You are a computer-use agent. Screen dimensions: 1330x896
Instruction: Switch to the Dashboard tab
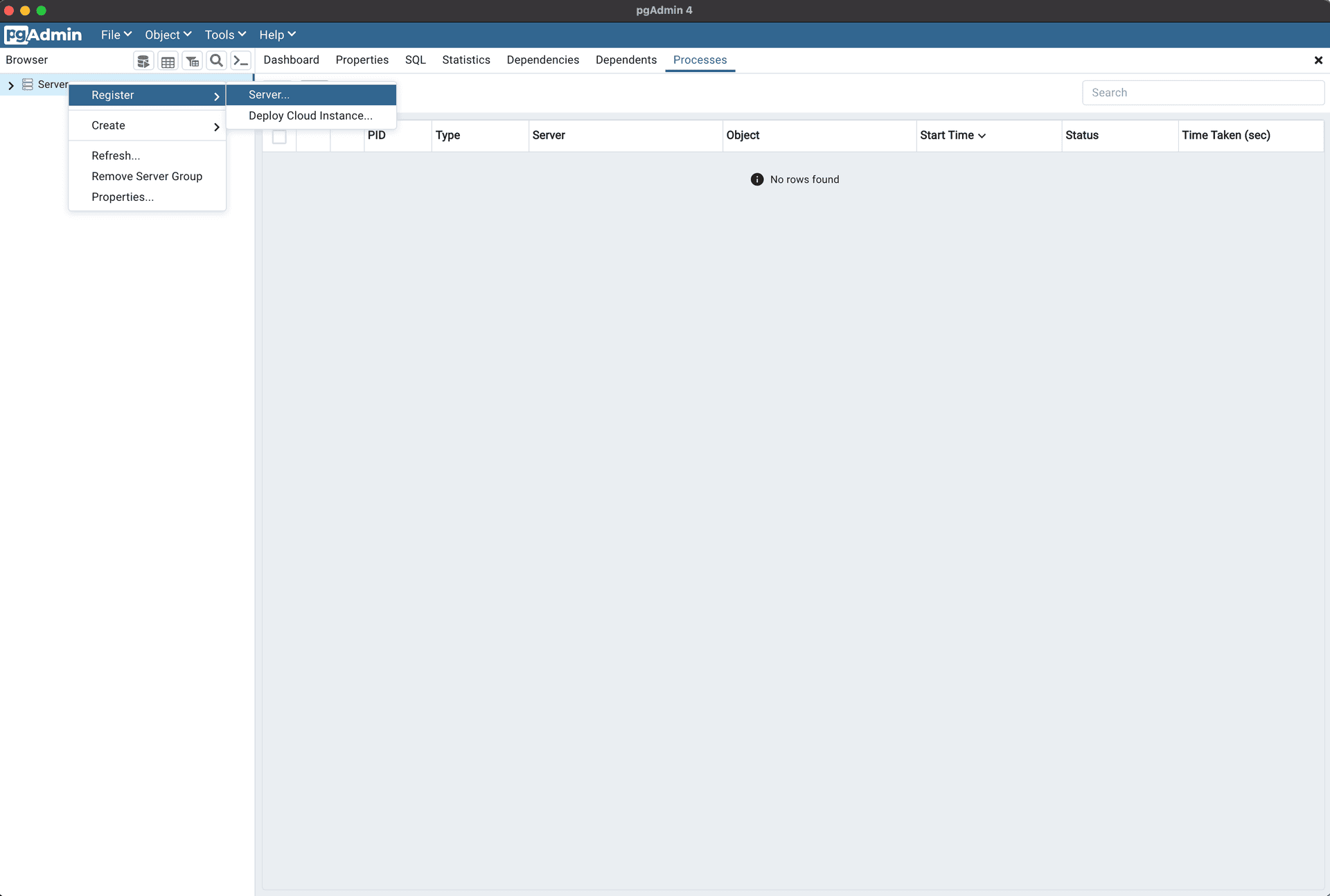[291, 60]
